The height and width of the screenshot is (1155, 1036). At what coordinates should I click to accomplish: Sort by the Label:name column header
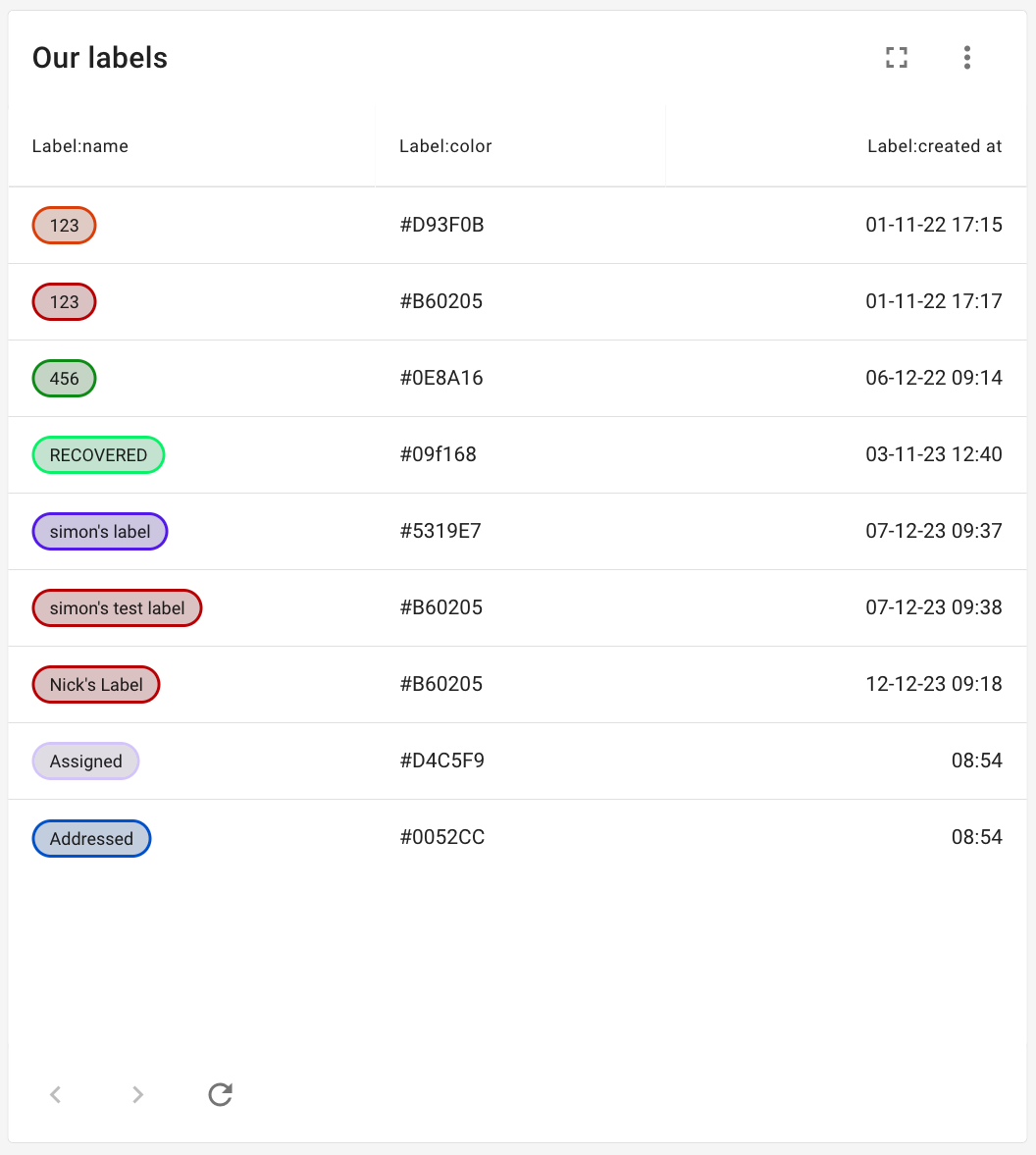tap(80, 146)
